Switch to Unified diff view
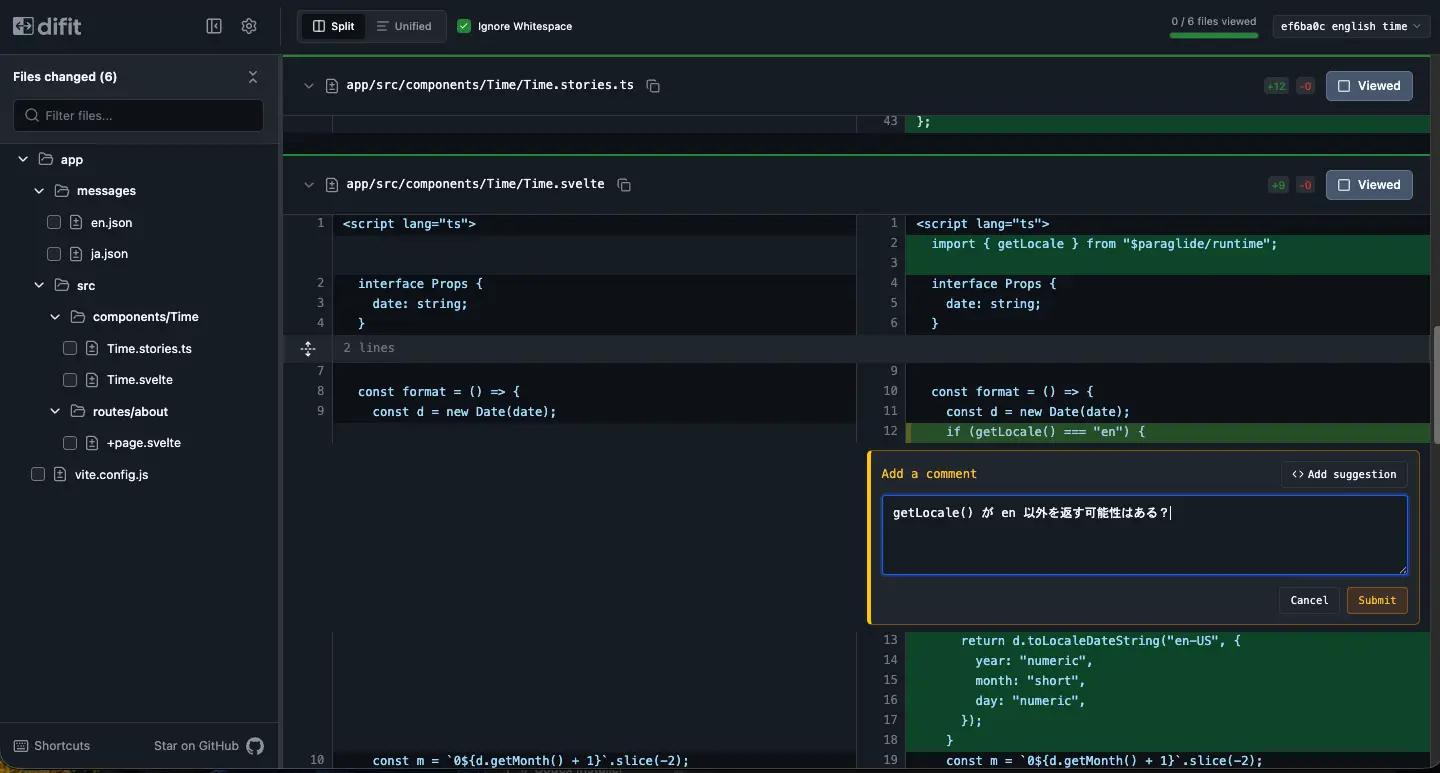This screenshot has height=773, width=1440. click(404, 26)
